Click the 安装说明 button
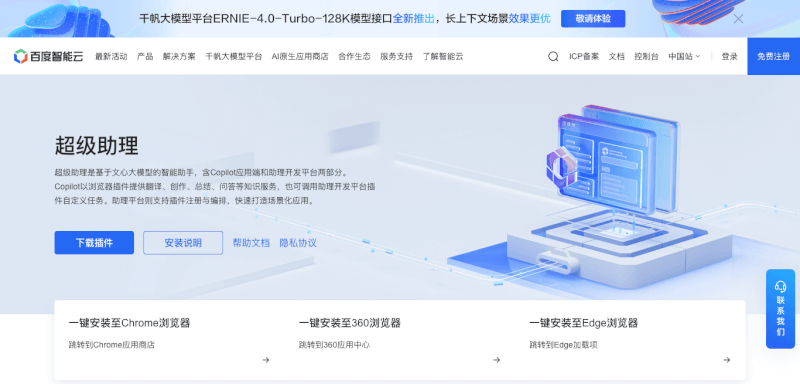800x384 pixels. point(183,243)
